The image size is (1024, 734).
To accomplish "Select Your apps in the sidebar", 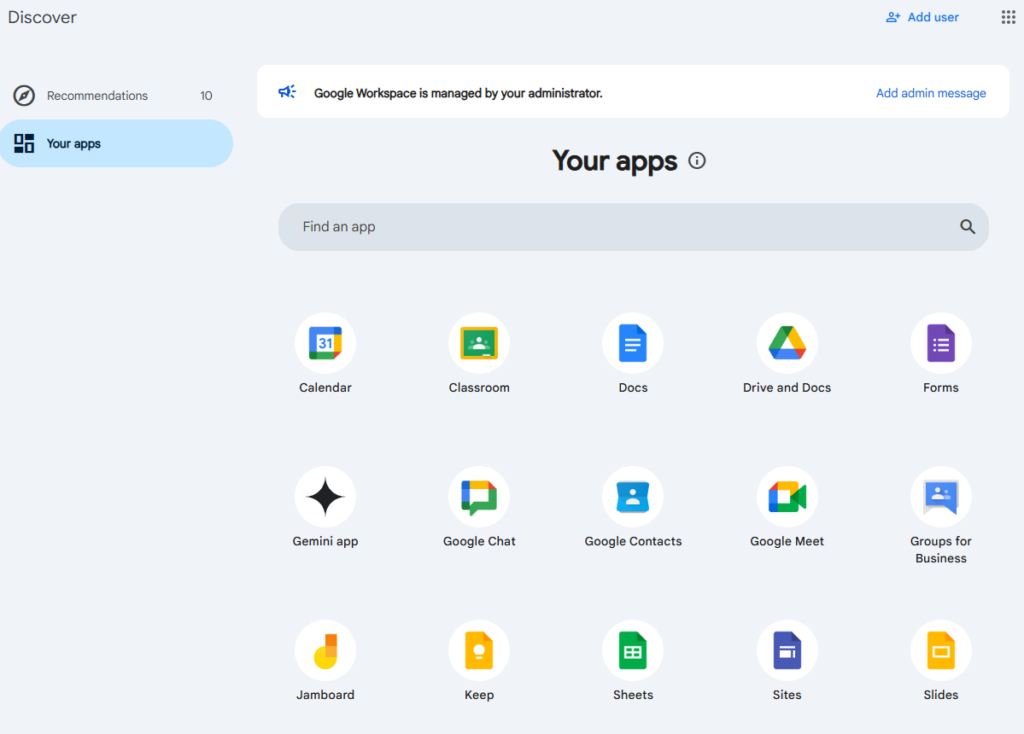I will click(x=74, y=144).
